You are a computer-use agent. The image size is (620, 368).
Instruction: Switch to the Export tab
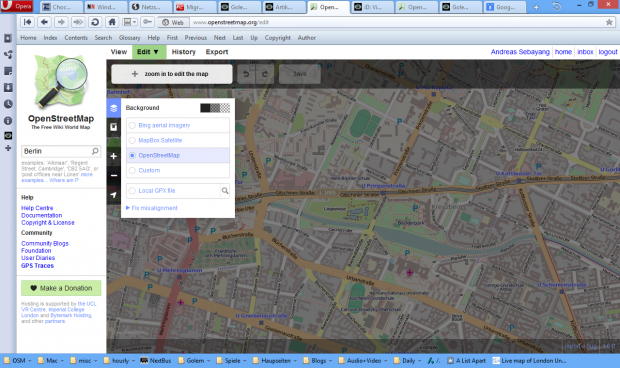click(217, 52)
